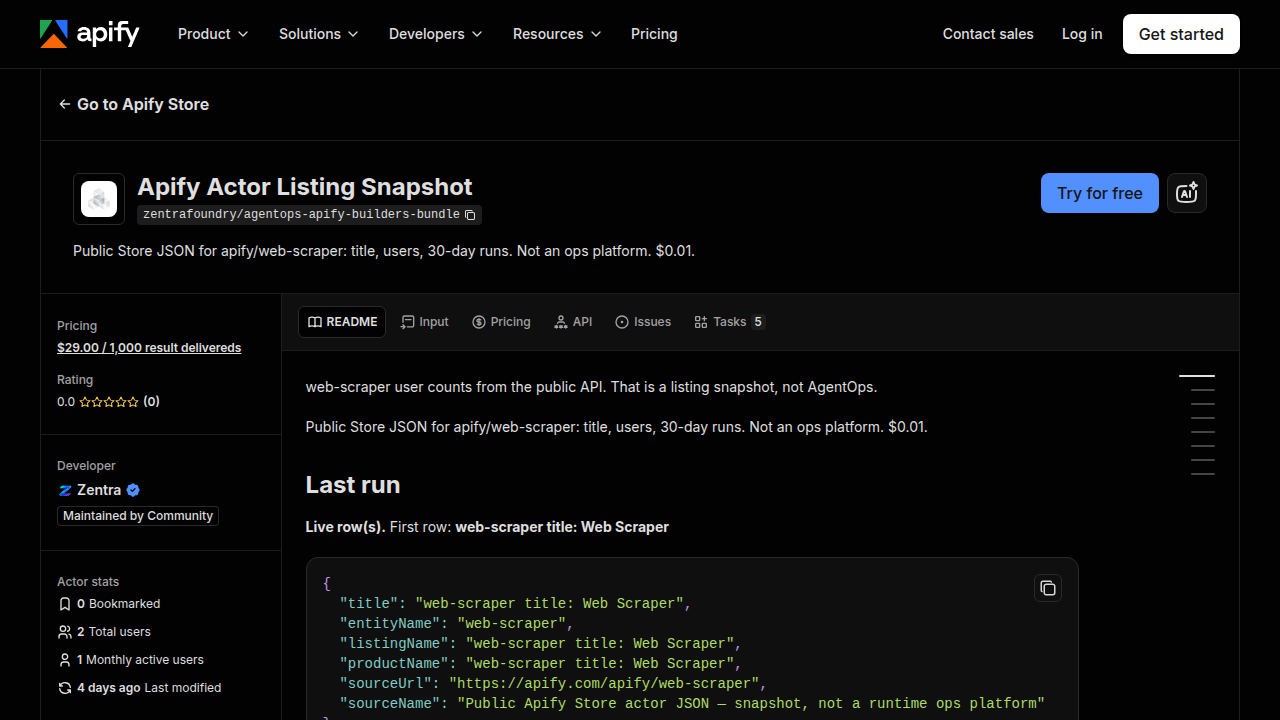Image resolution: width=1280 pixels, height=720 pixels.
Task: Click Try for free button
Action: click(1100, 193)
